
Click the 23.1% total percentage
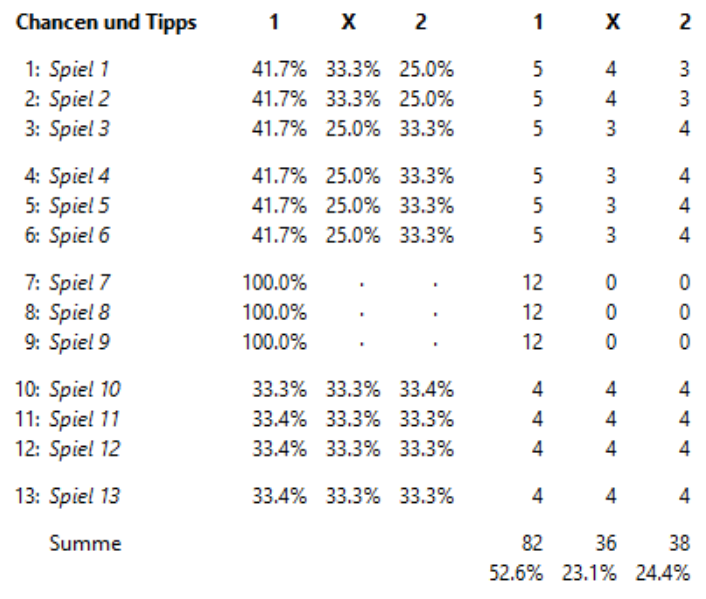point(589,573)
